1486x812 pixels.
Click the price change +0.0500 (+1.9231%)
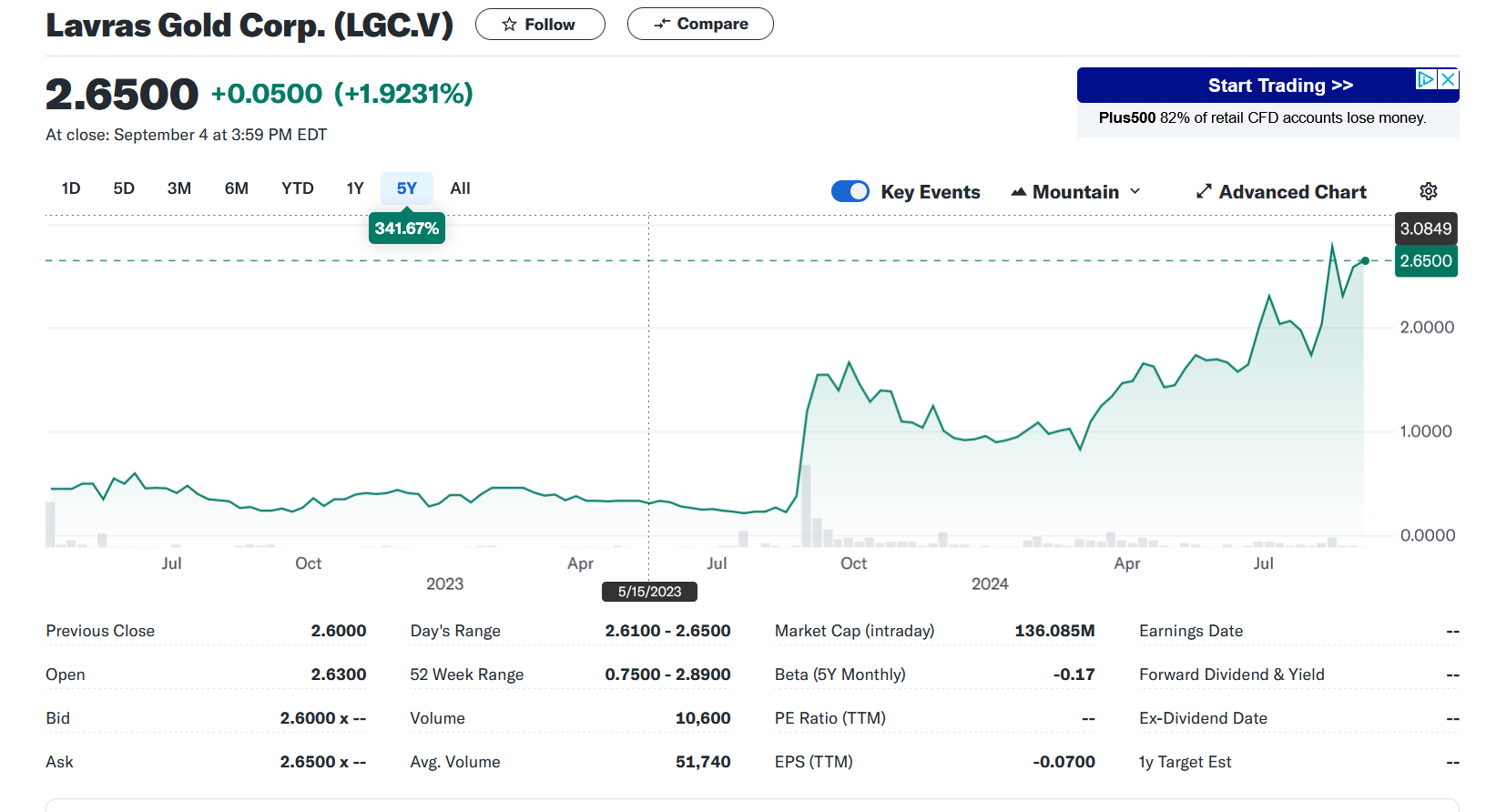point(342,93)
